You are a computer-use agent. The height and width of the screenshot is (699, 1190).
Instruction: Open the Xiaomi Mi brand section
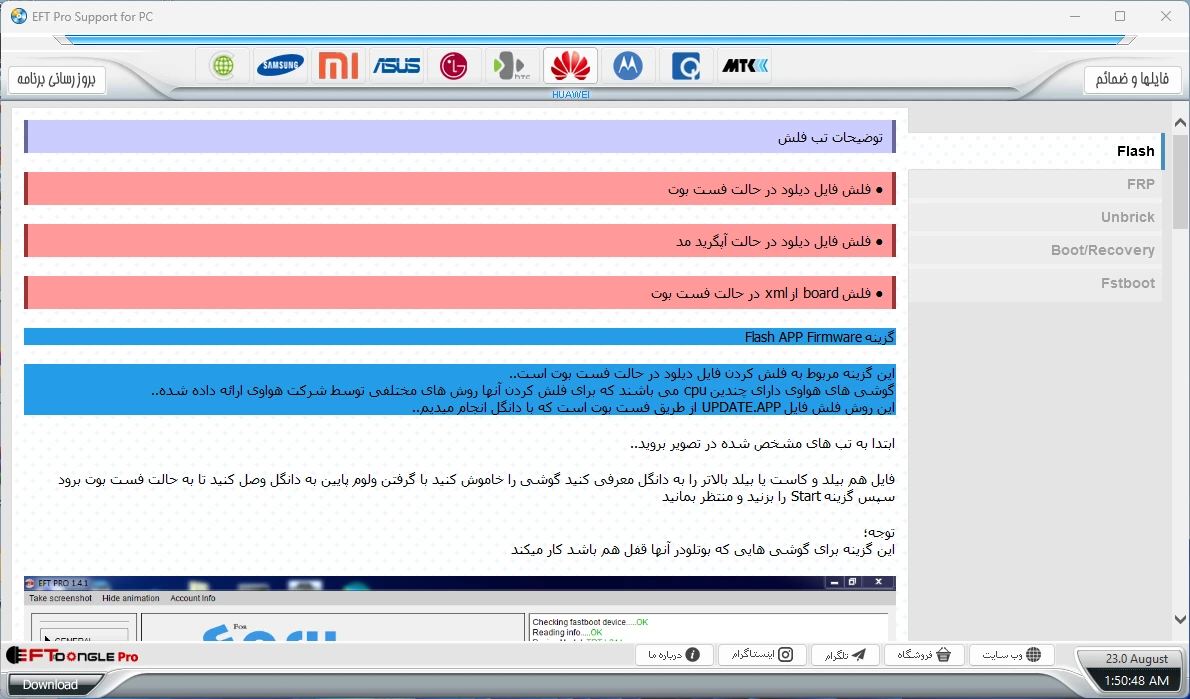pyautogui.click(x=338, y=66)
